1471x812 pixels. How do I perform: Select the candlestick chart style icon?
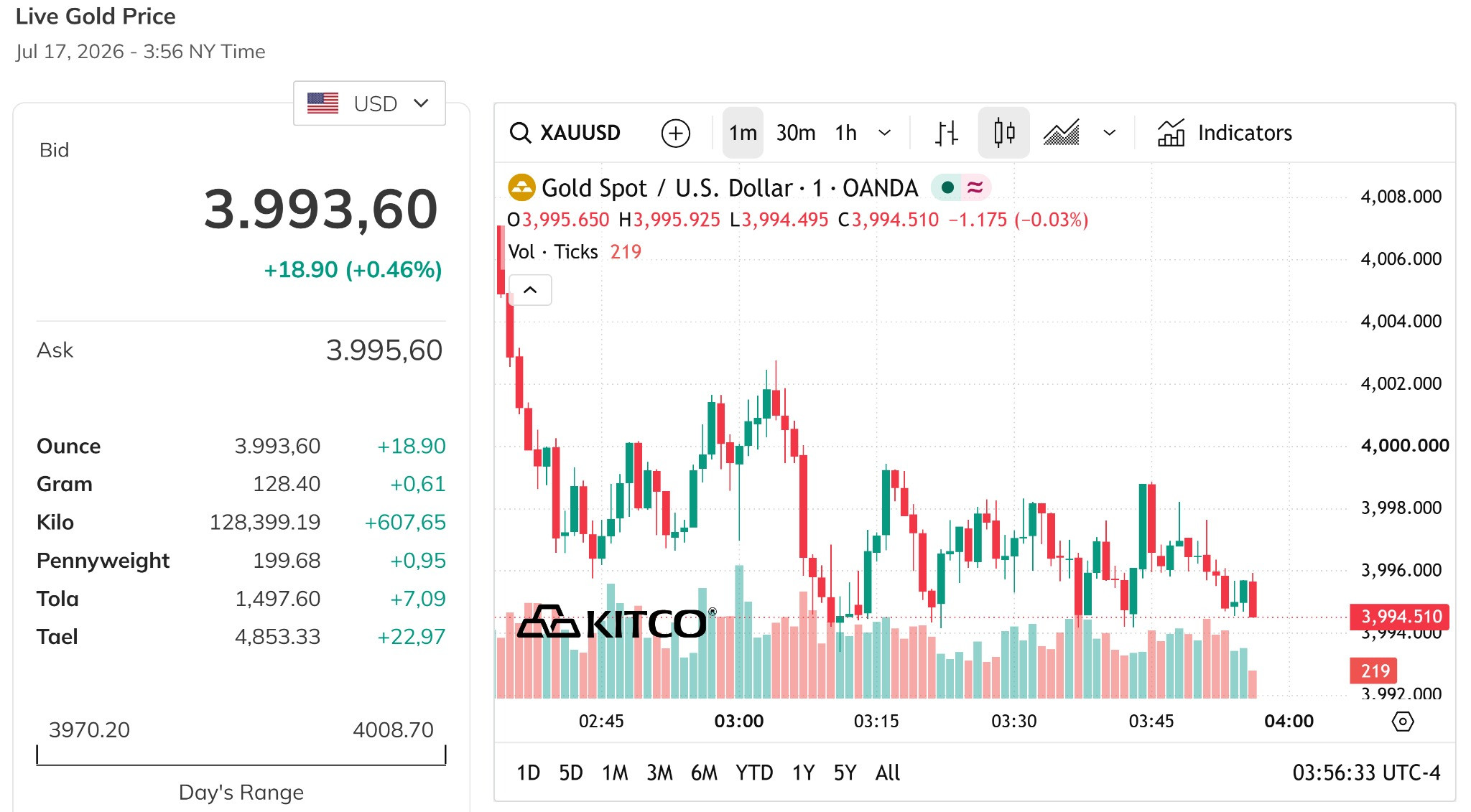1003,133
